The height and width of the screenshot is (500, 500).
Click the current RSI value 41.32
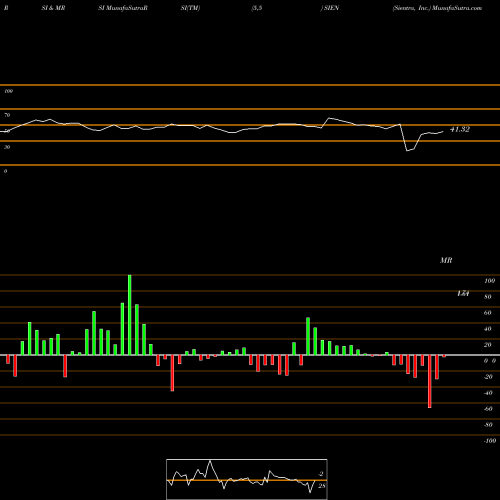point(460,129)
